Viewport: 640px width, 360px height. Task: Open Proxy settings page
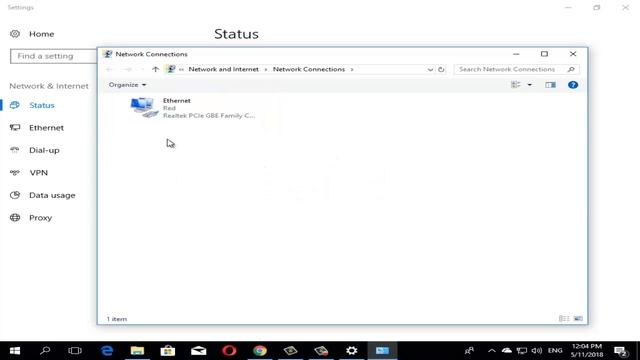[x=31, y=218]
